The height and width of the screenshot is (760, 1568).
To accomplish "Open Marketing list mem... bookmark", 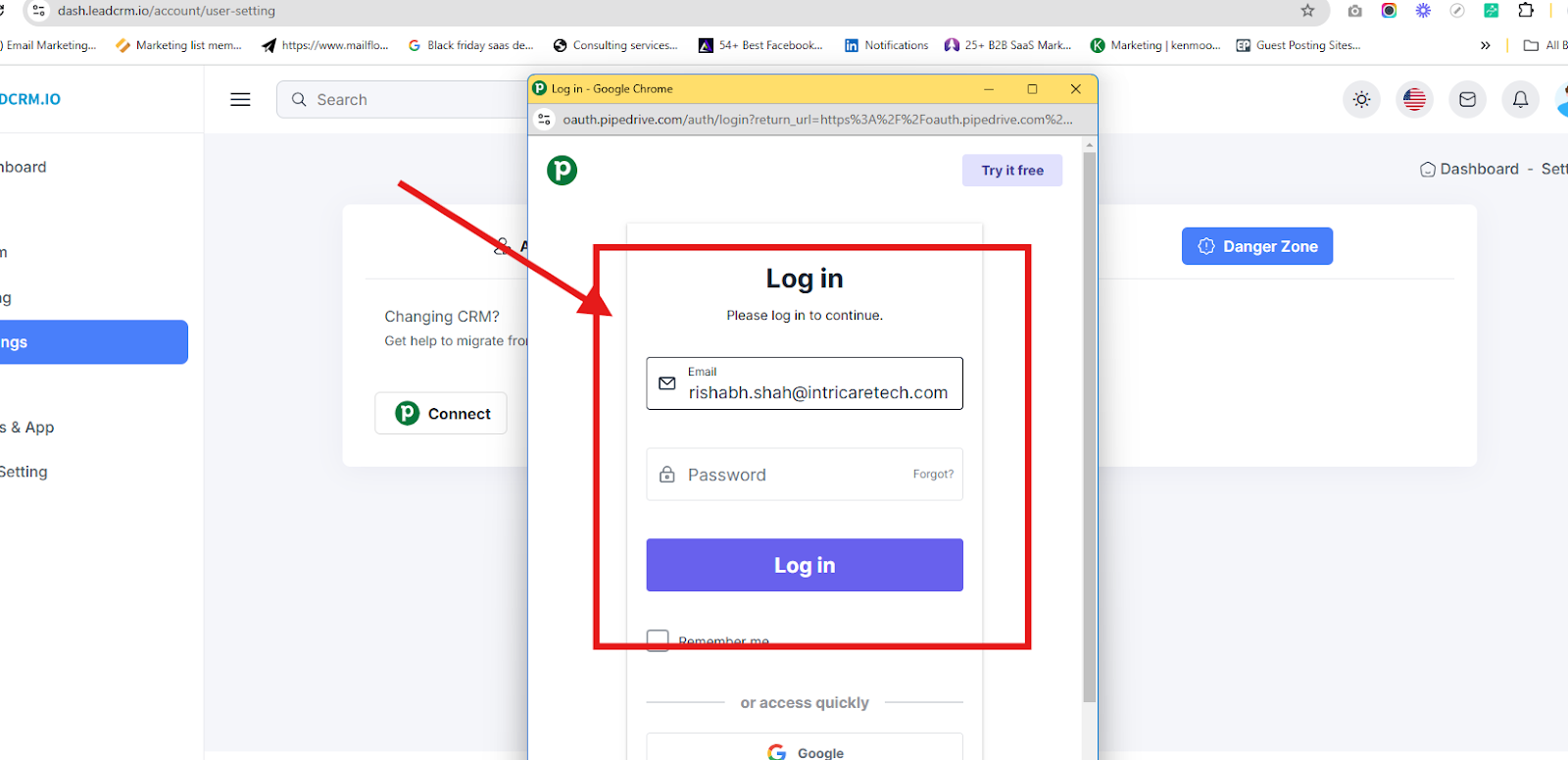I will [x=178, y=45].
